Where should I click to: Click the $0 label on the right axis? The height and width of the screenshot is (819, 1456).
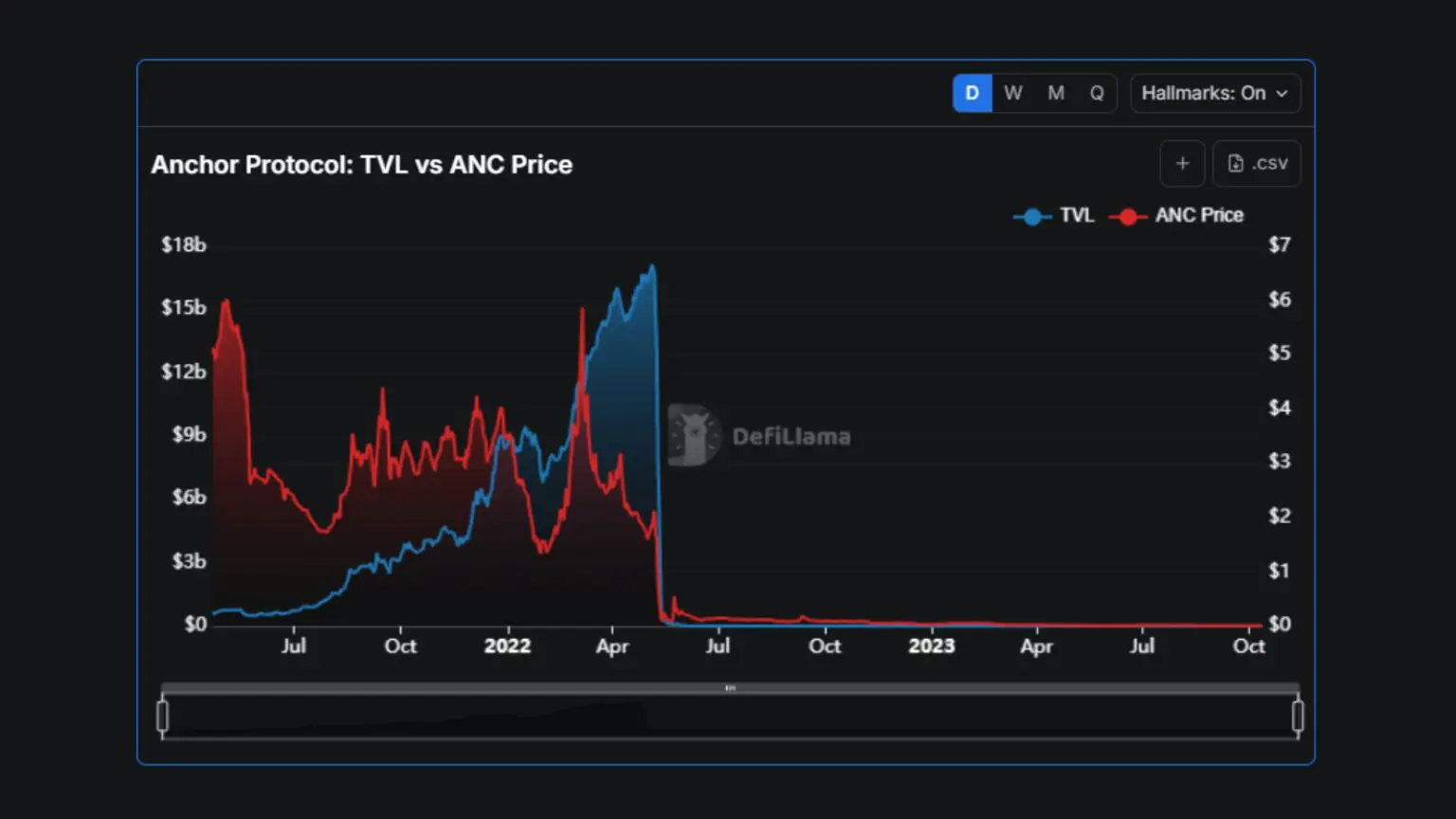tap(1279, 624)
